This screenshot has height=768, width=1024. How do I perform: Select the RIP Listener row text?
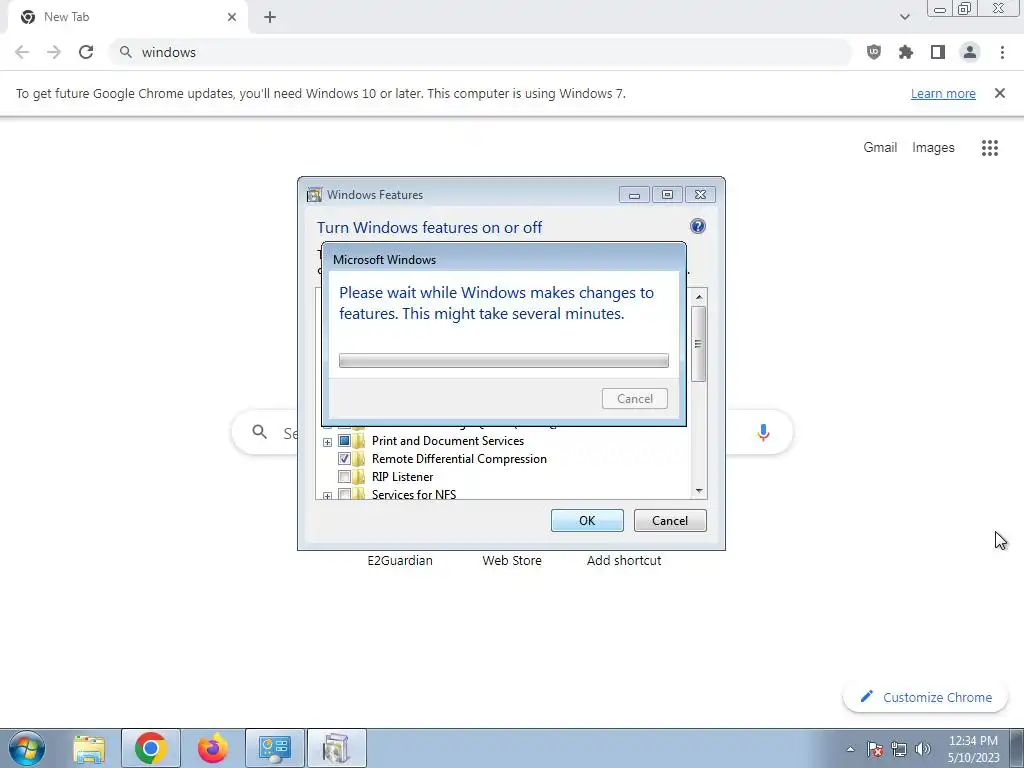pyautogui.click(x=402, y=477)
